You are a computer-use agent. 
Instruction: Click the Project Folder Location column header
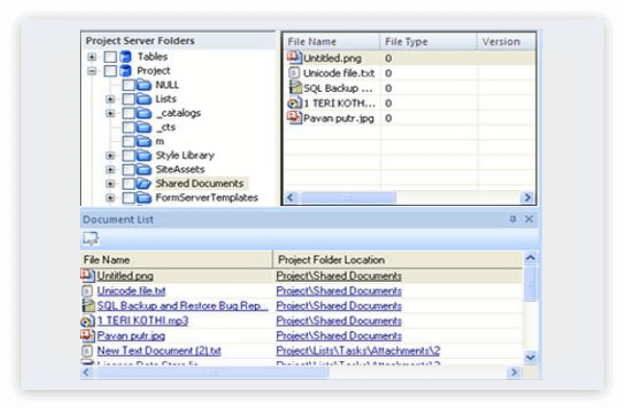339,259
